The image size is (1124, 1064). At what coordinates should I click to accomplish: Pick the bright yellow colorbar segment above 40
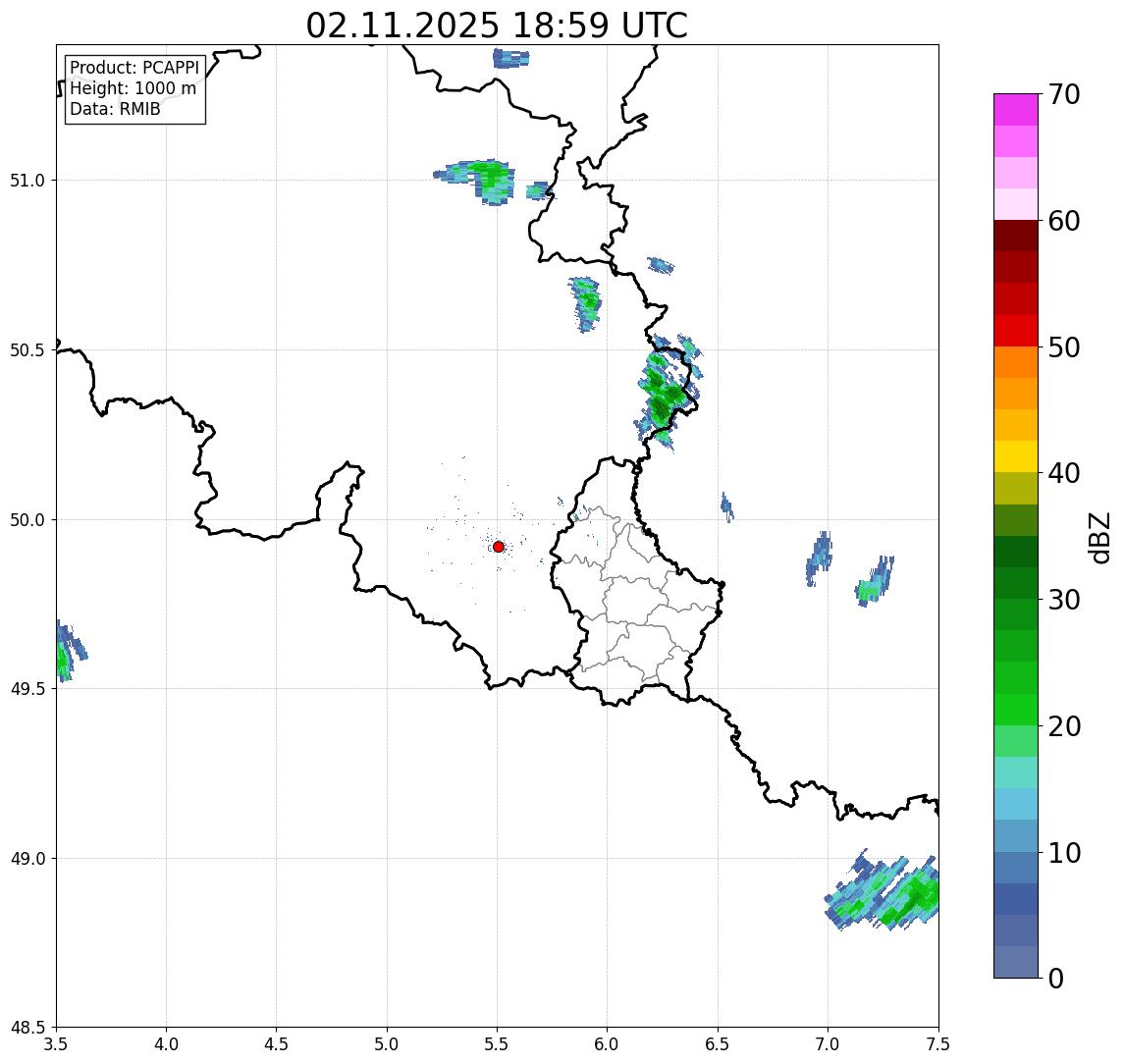1016,456
